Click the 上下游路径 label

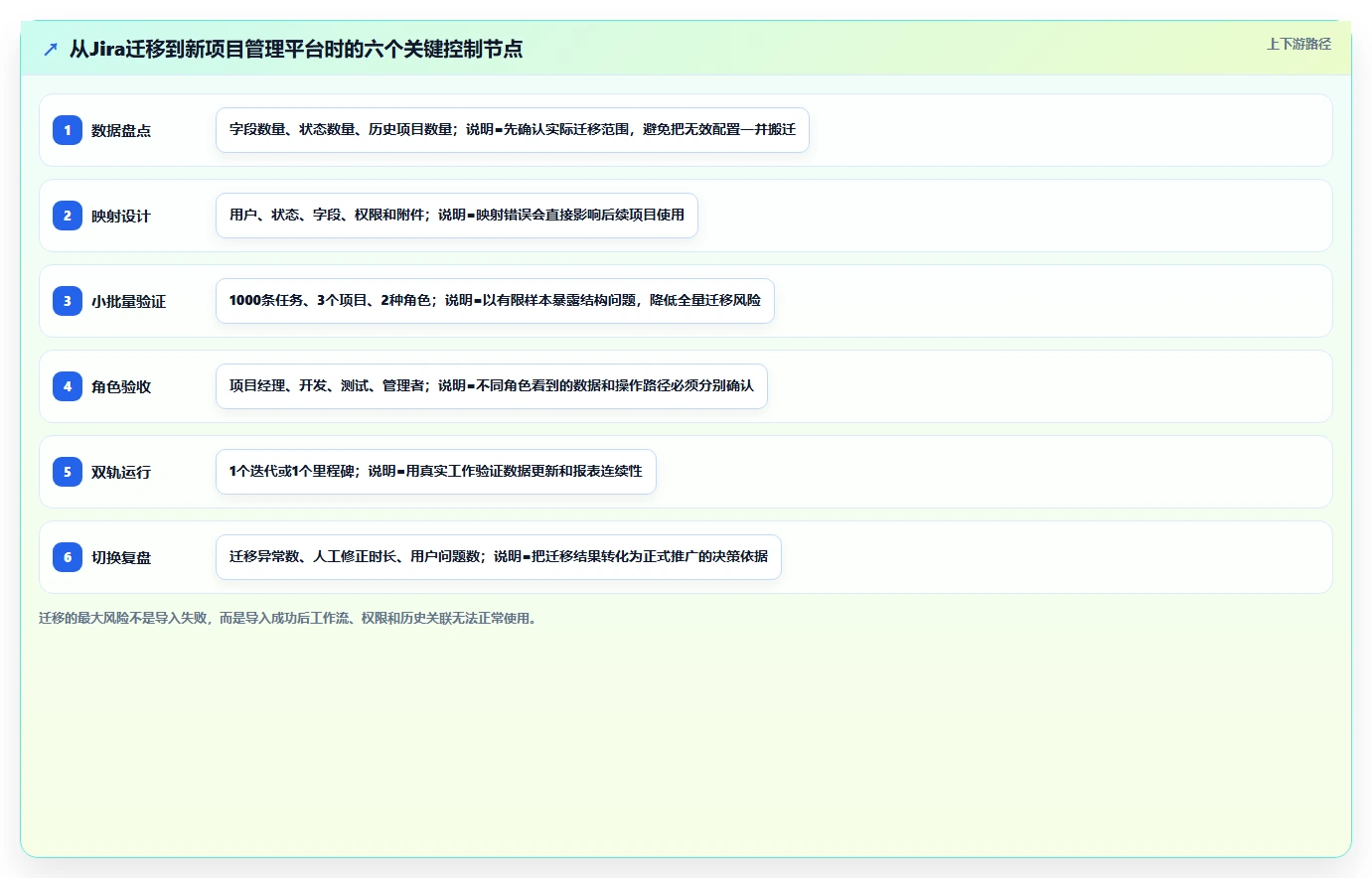coord(1298,44)
